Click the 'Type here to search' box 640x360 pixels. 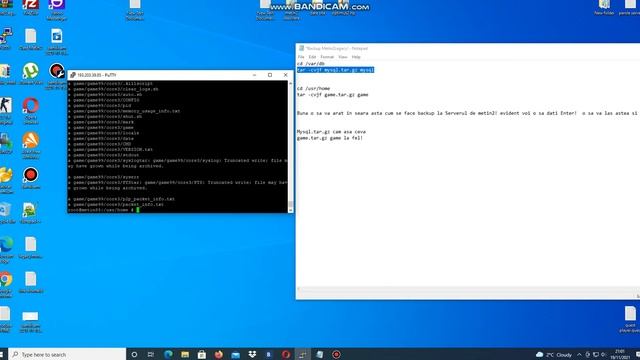click(x=67, y=354)
